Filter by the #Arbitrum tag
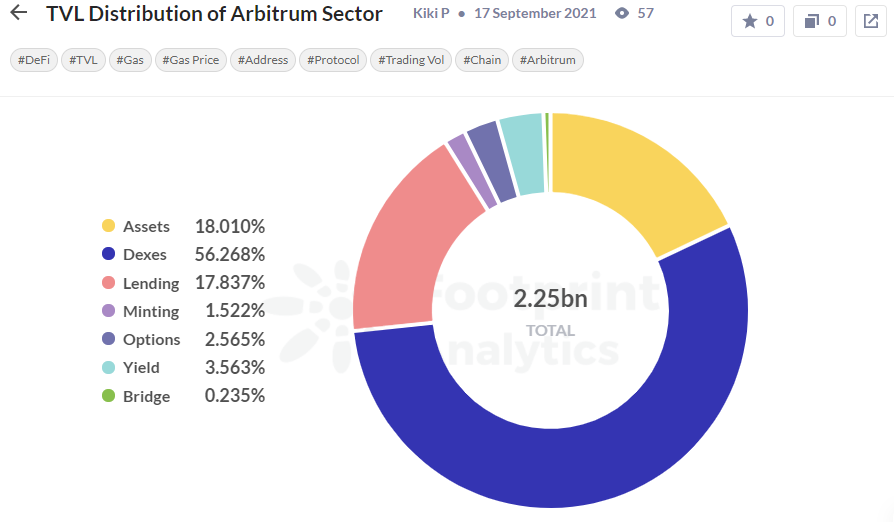894x522 pixels. 547,60
